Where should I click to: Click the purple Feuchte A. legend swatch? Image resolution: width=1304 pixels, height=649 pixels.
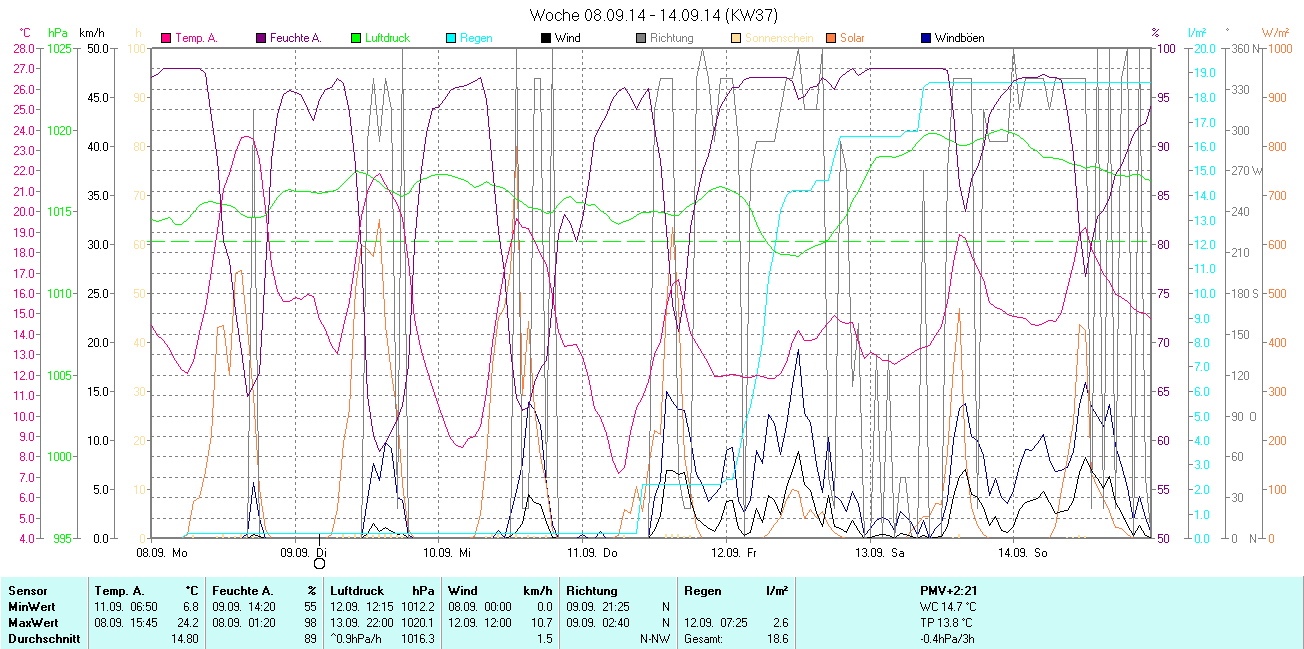(261, 38)
